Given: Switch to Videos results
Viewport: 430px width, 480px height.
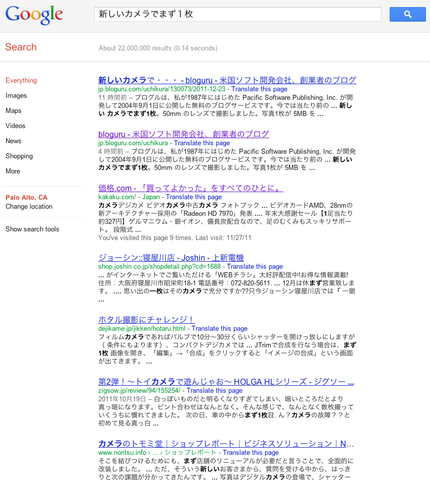Looking at the screenshot, I should click(x=15, y=126).
